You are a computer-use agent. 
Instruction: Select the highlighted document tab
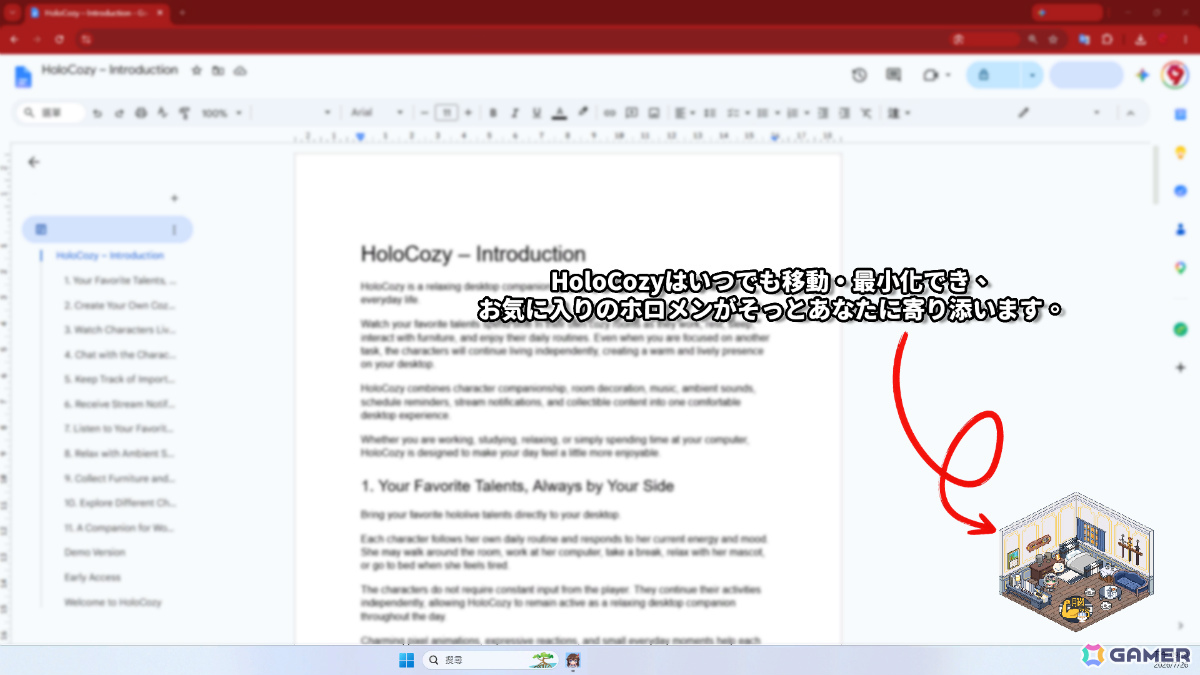click(107, 230)
